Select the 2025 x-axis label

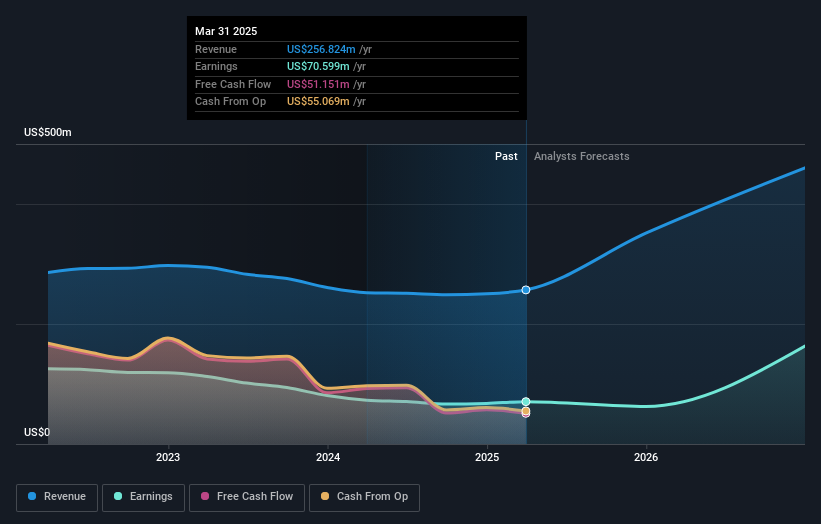coord(487,457)
